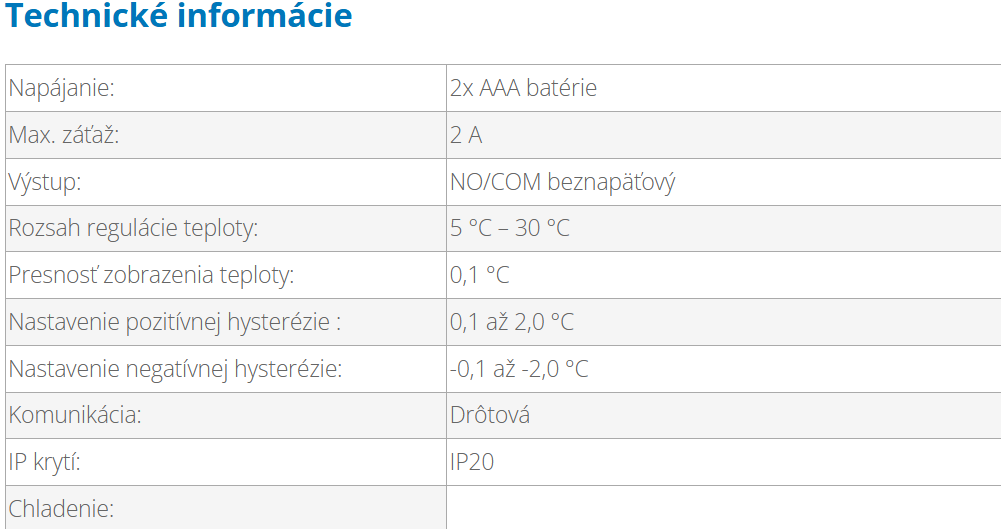Select Nastavenie pozitívnej hysterézie label
The width and height of the screenshot is (1001, 529).
coord(175,322)
